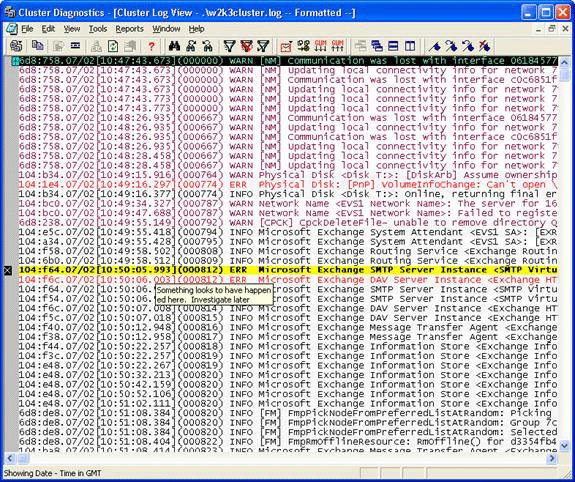Click the dashed line marker toolbar icon
The image size is (575, 482).
(x=76, y=46)
